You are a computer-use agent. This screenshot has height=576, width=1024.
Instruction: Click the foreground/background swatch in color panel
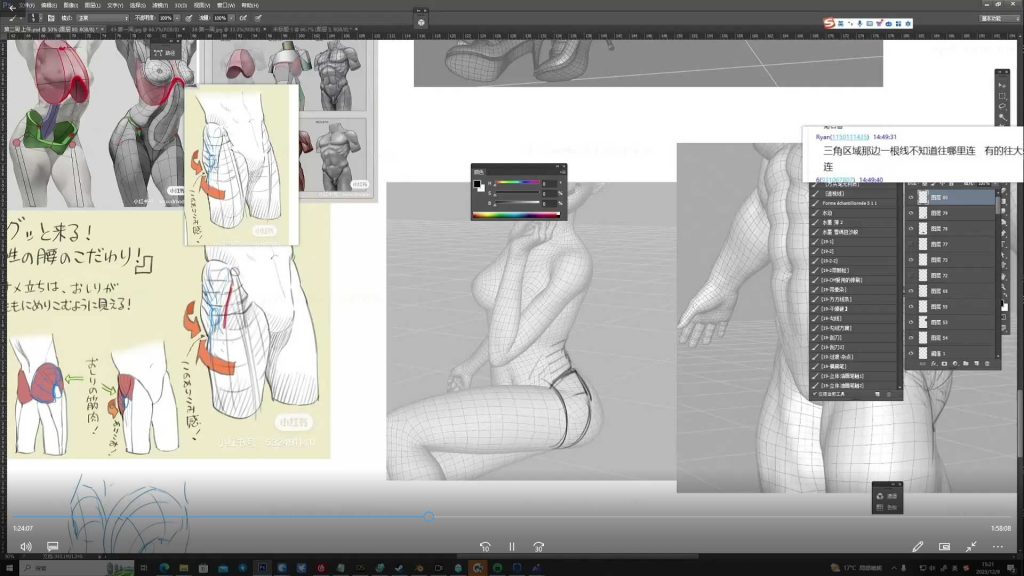click(479, 185)
